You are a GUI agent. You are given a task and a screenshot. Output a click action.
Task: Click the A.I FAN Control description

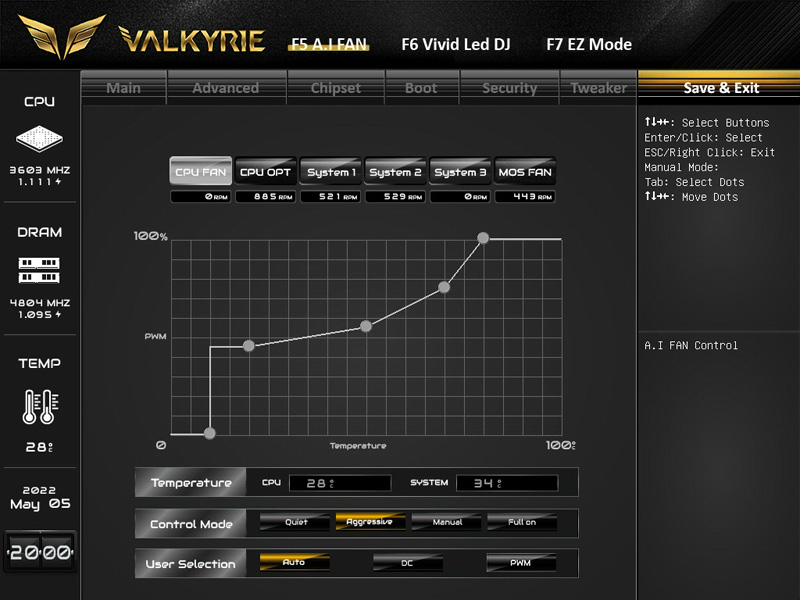click(691, 345)
